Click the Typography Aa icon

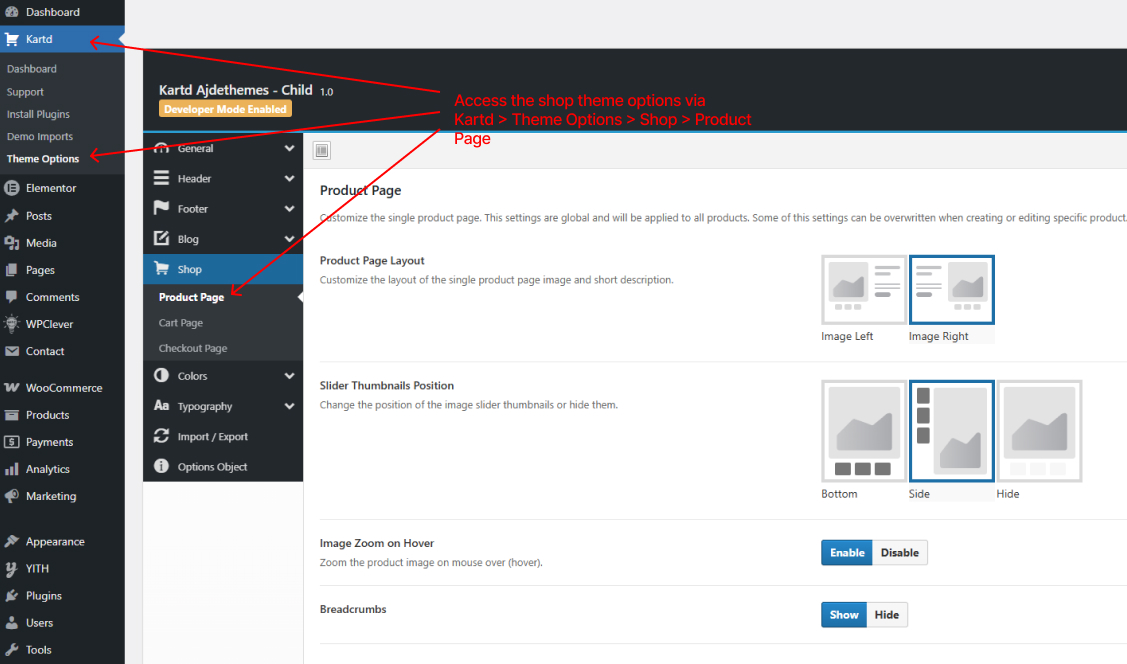[x=162, y=406]
